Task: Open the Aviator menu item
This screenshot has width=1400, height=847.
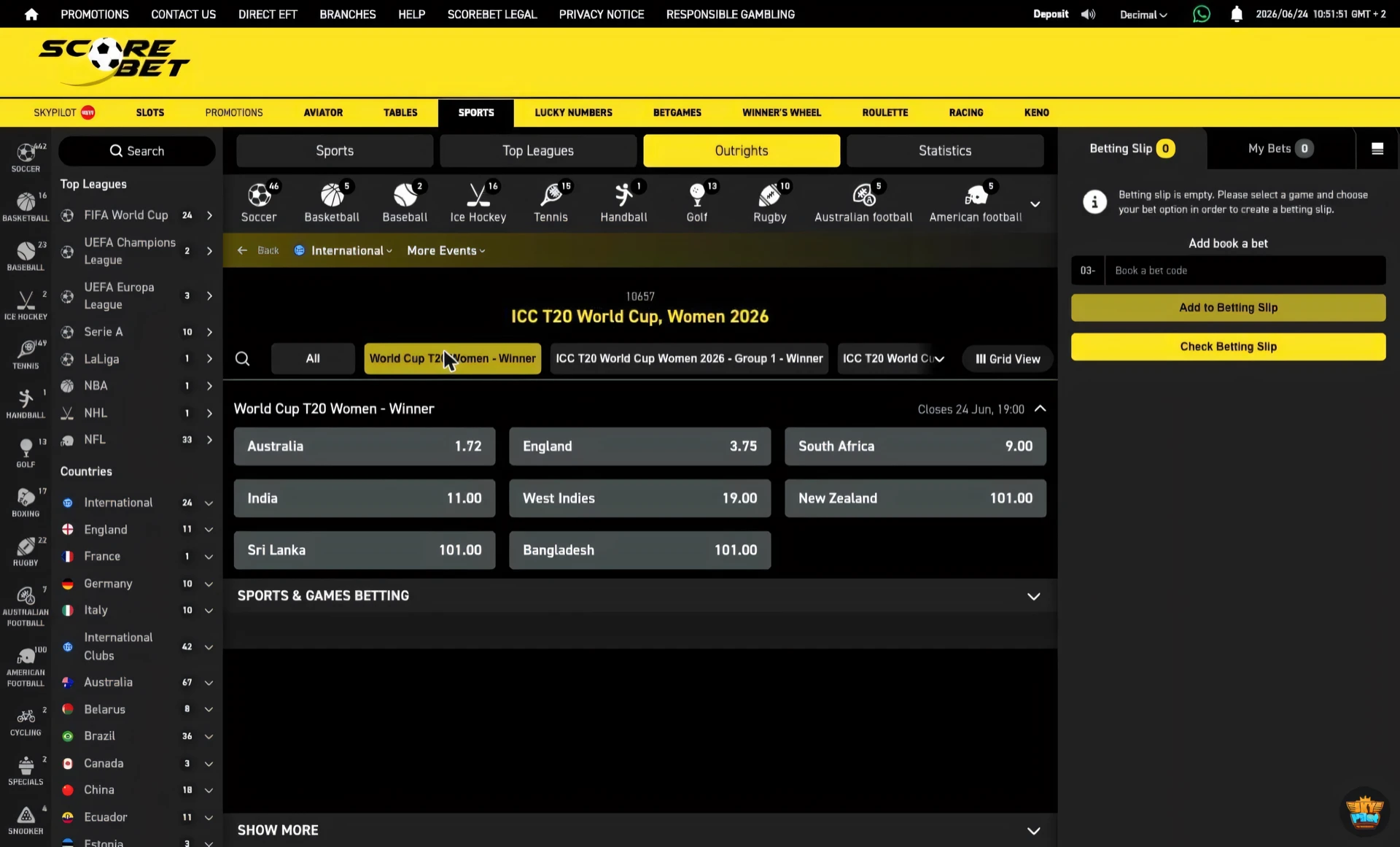Action: 323,112
